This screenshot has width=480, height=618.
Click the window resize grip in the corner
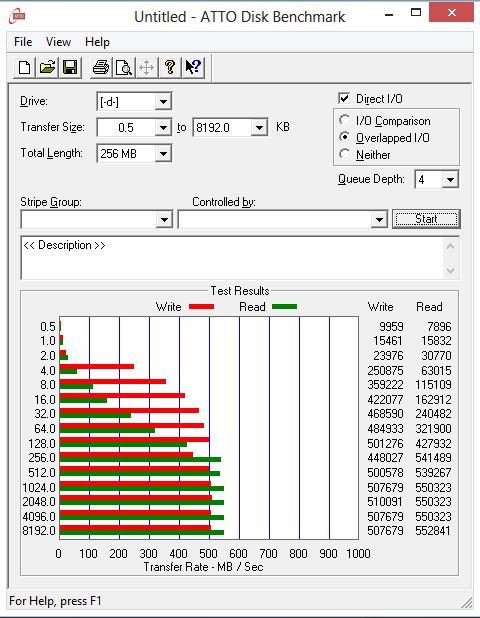(467, 602)
